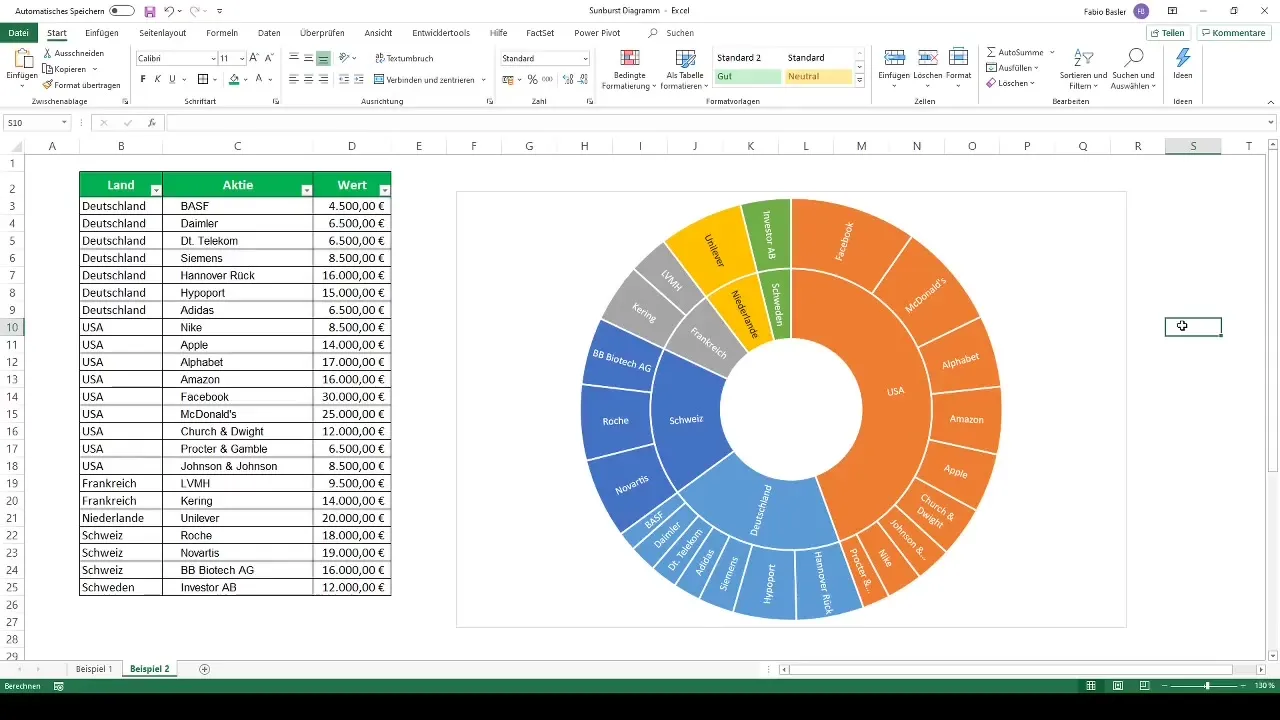Open the Land column filter dropdown
The height and width of the screenshot is (720, 1280).
pos(155,190)
